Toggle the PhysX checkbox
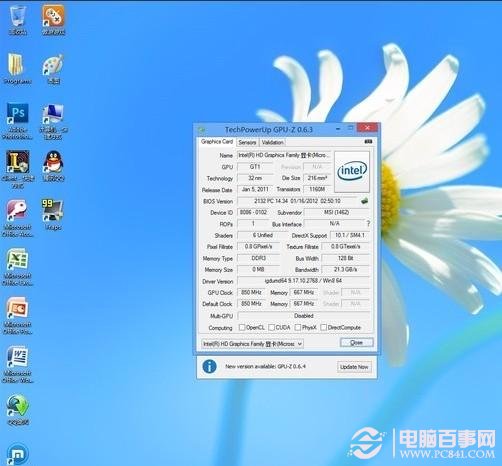This screenshot has height=466, width=502. [298, 327]
